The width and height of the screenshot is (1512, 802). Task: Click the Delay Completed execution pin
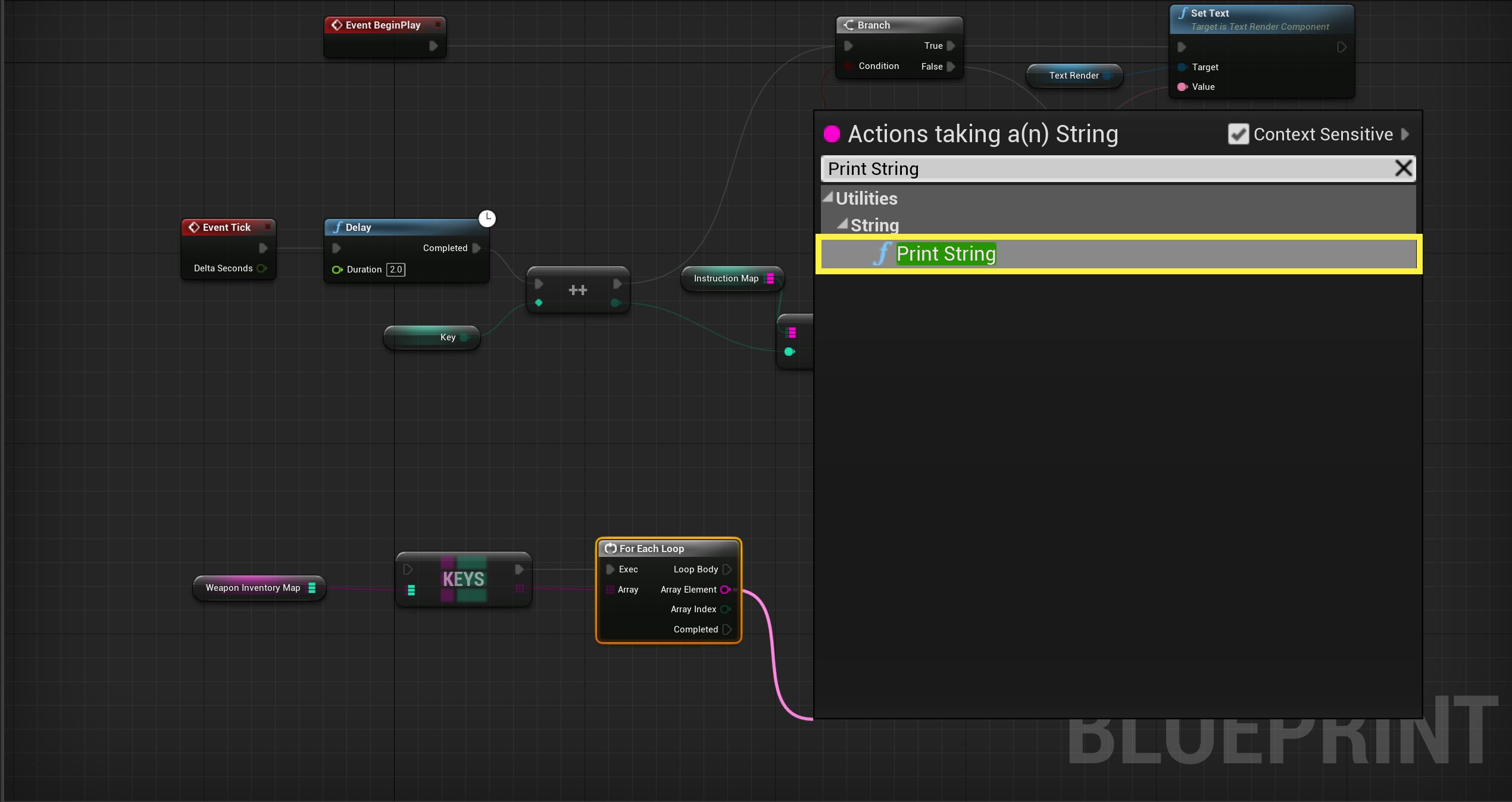[x=476, y=248]
